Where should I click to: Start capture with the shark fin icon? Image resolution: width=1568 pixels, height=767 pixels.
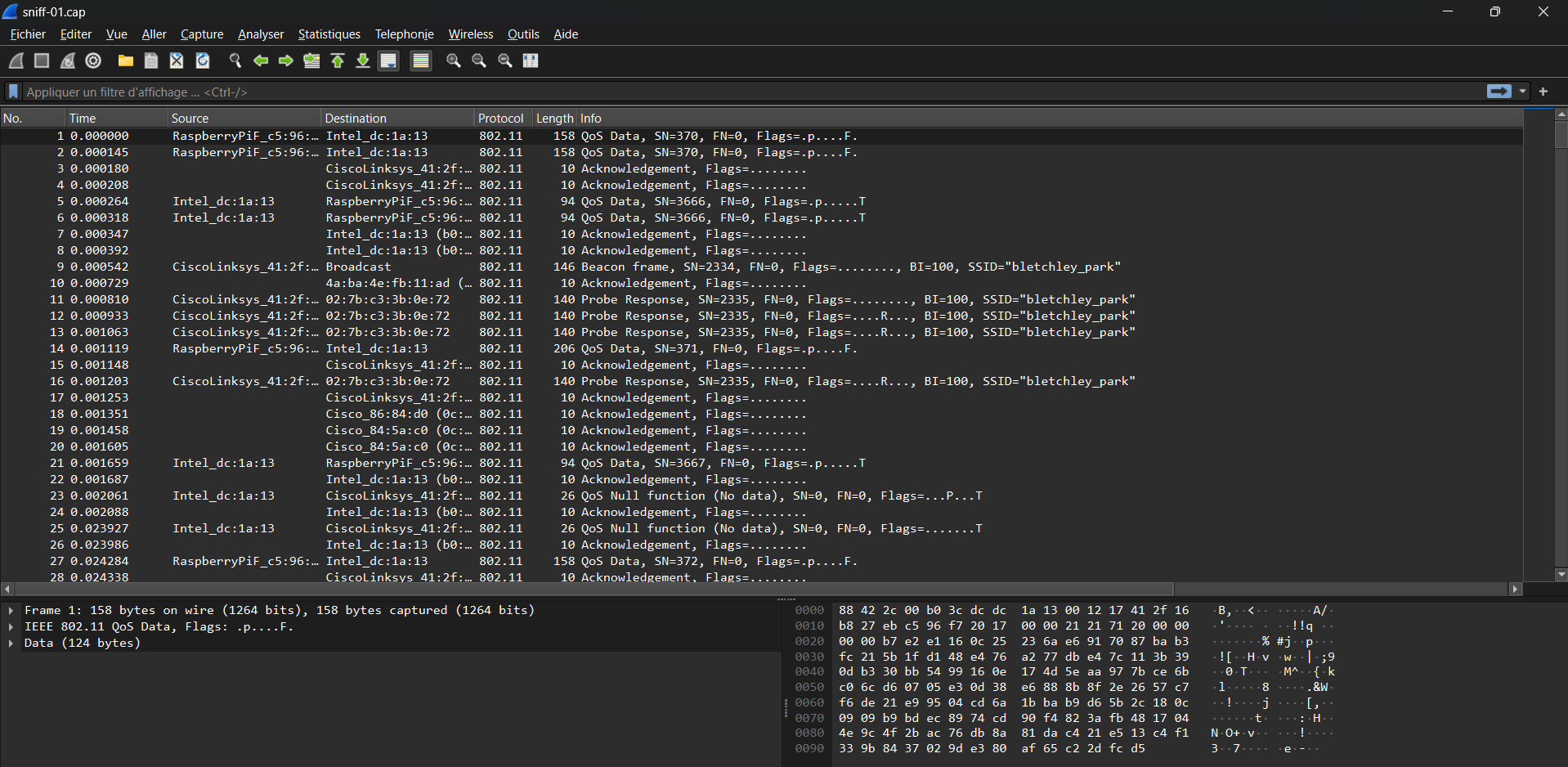coord(16,61)
